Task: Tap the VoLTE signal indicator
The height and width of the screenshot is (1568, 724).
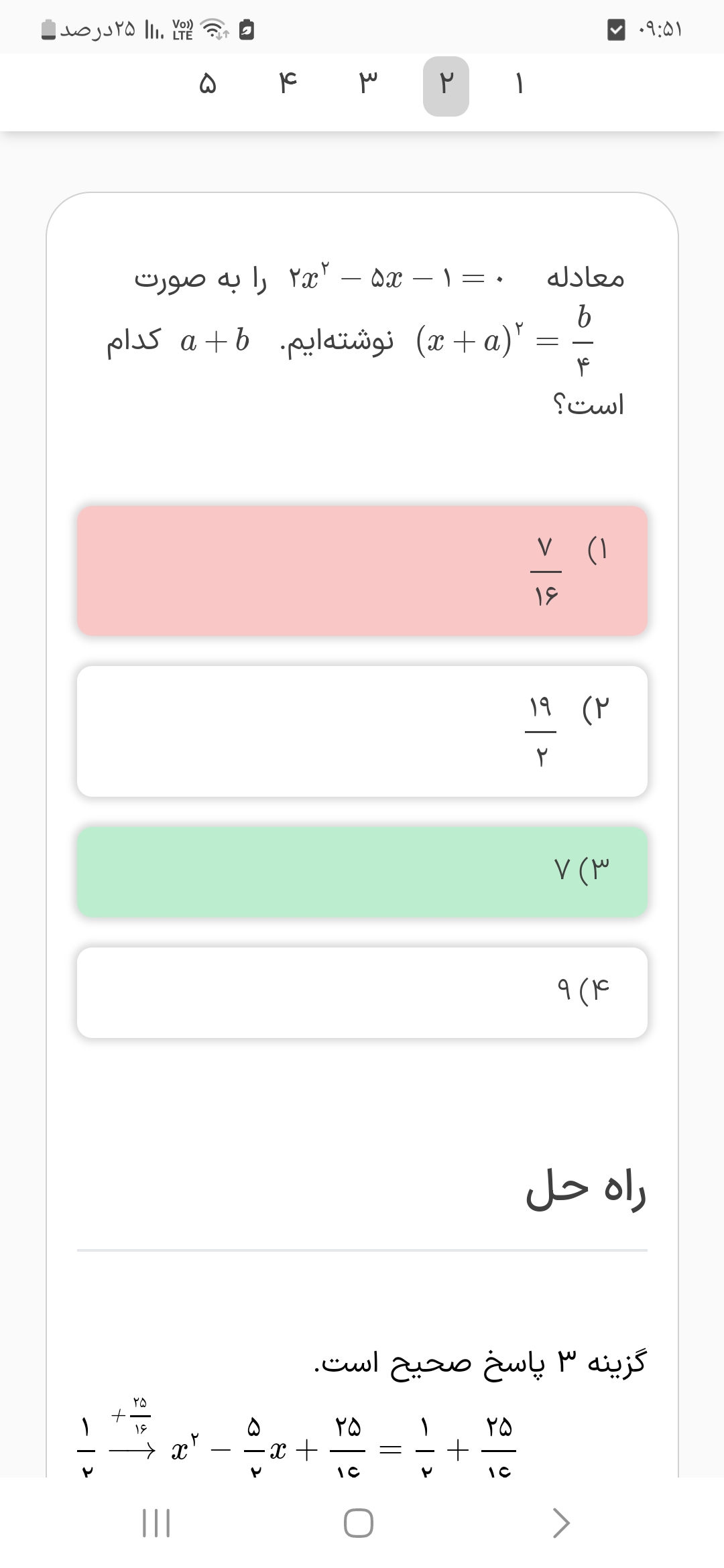Action: (182, 30)
